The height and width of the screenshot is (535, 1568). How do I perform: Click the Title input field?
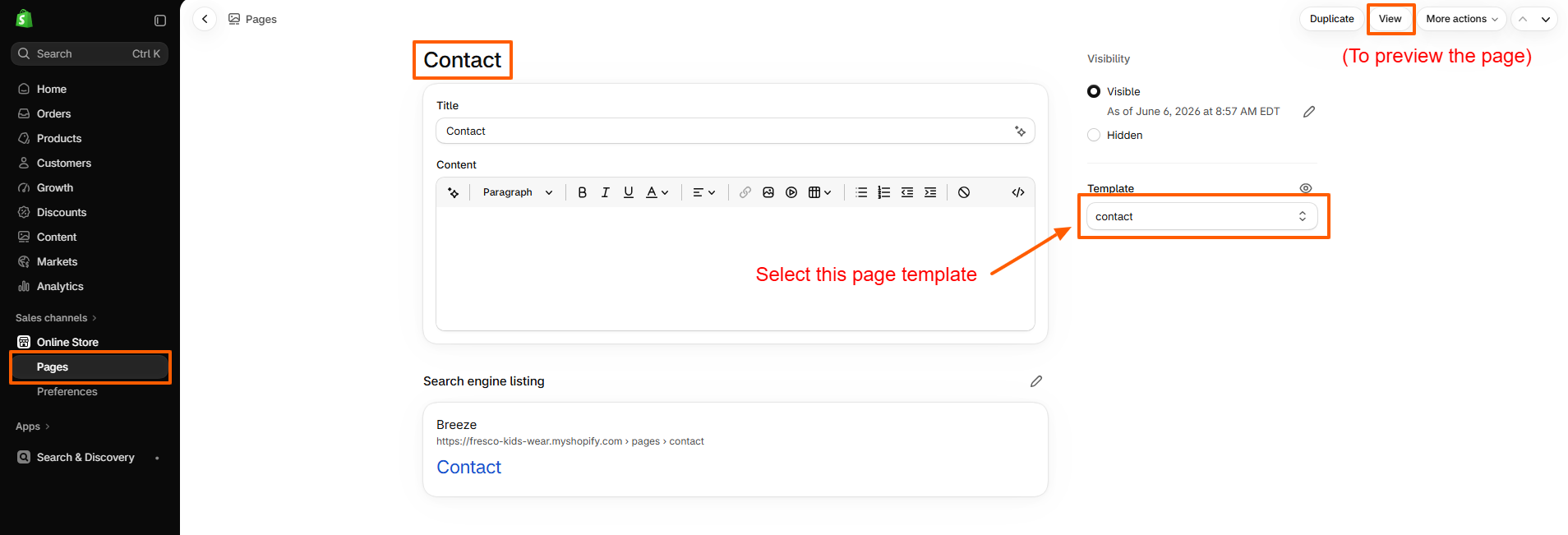click(x=735, y=131)
